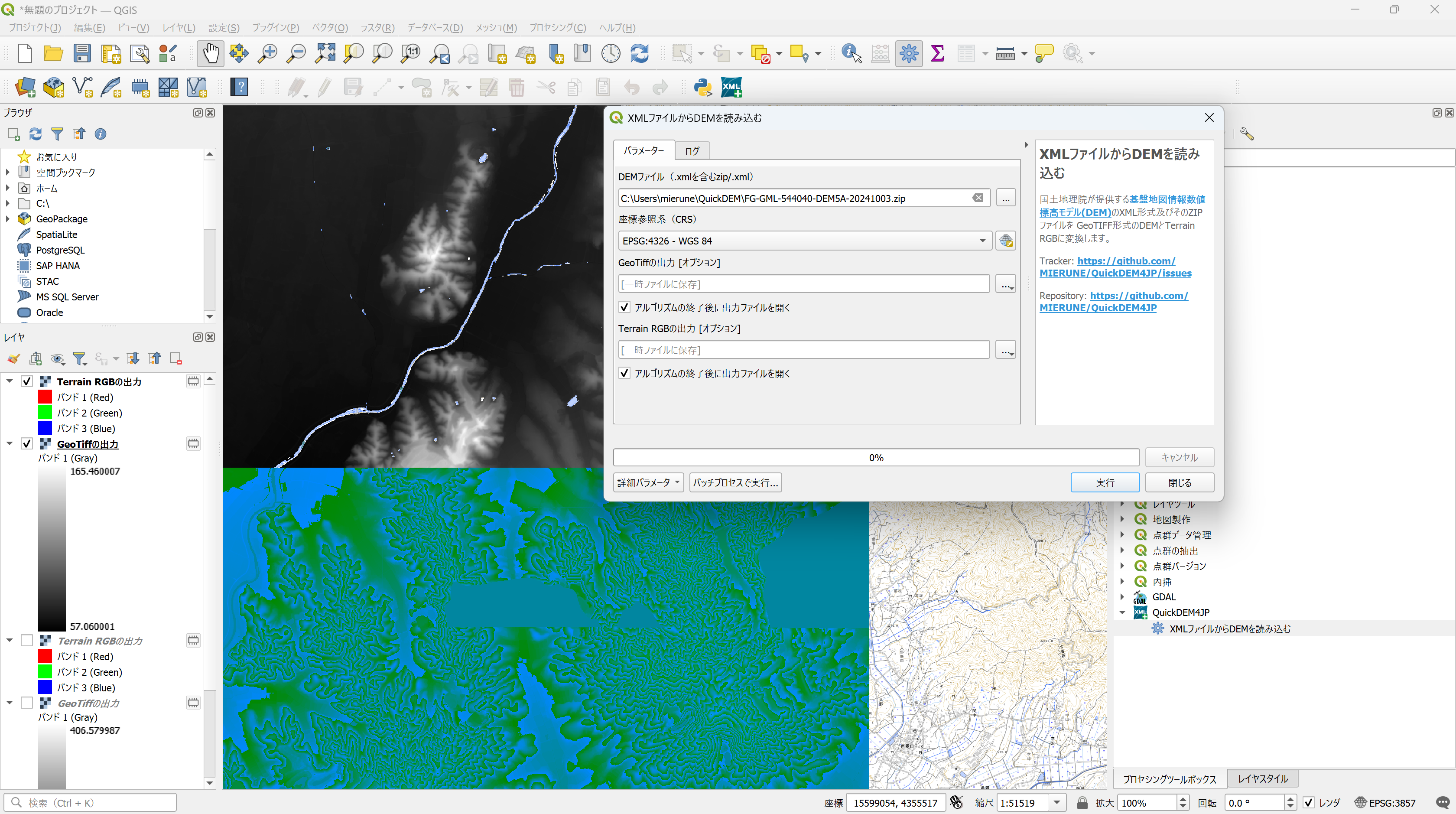Open the Identify Features tool
This screenshot has width=1456, height=814.
pyautogui.click(x=851, y=54)
